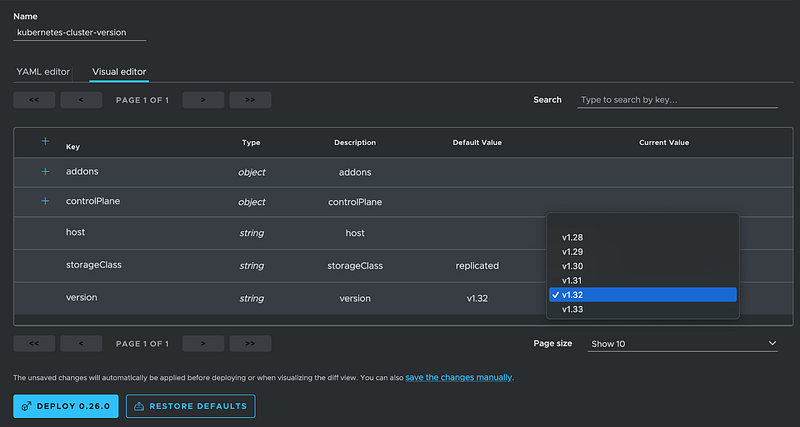Image resolution: width=800 pixels, height=427 pixels.
Task: Go to previous page using top < button
Action: click(x=81, y=100)
